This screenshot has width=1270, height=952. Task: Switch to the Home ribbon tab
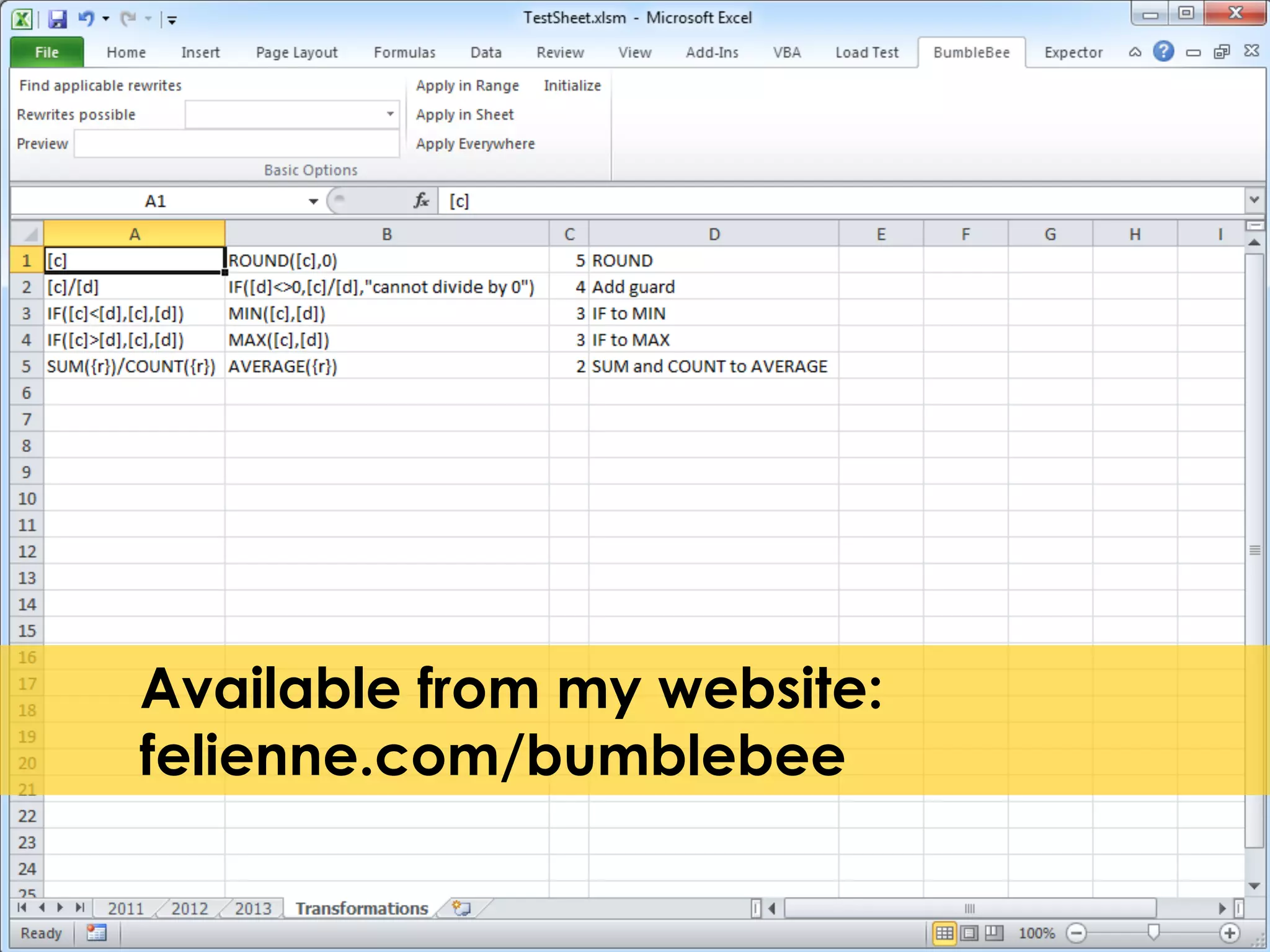tap(126, 52)
